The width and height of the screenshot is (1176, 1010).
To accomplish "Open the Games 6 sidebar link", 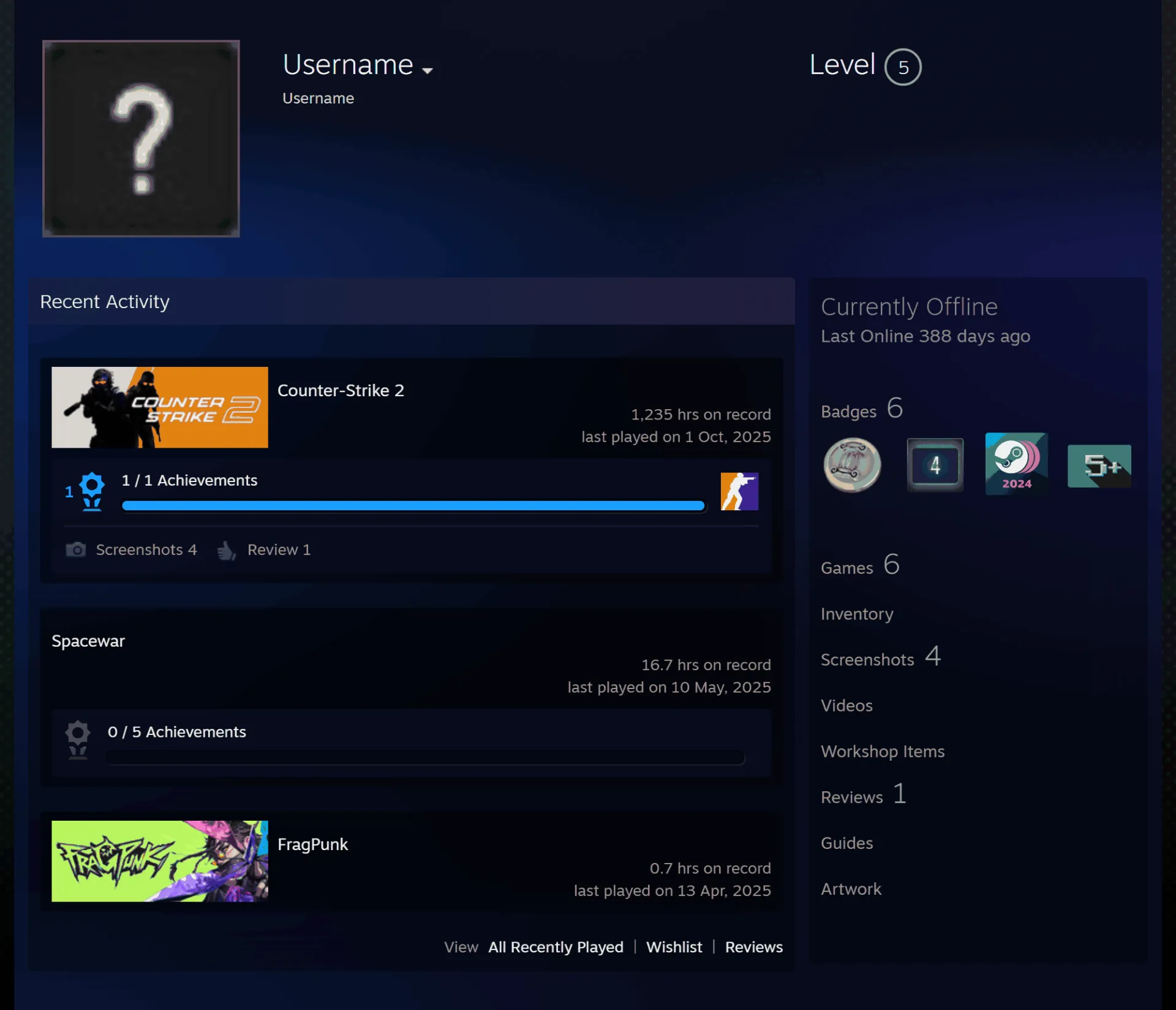I will (x=860, y=565).
